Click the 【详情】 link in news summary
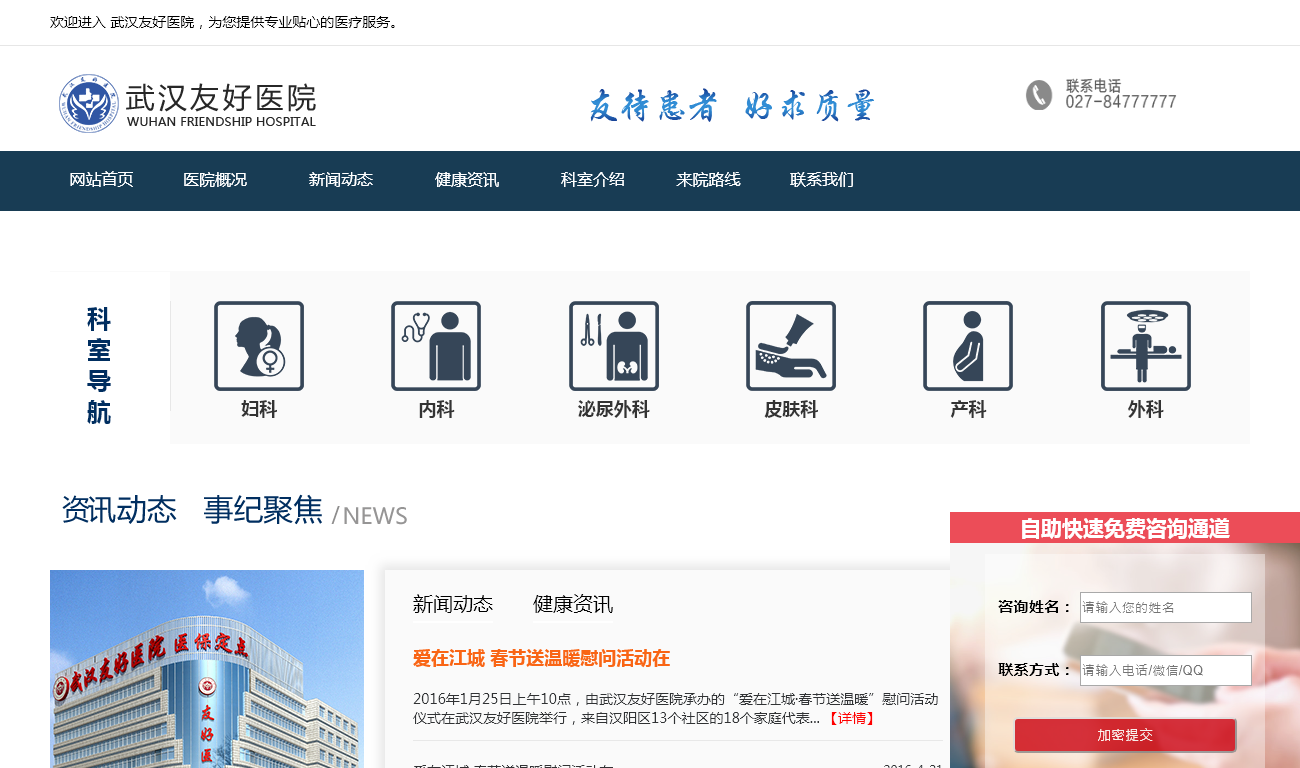The width and height of the screenshot is (1300, 768). [x=851, y=718]
